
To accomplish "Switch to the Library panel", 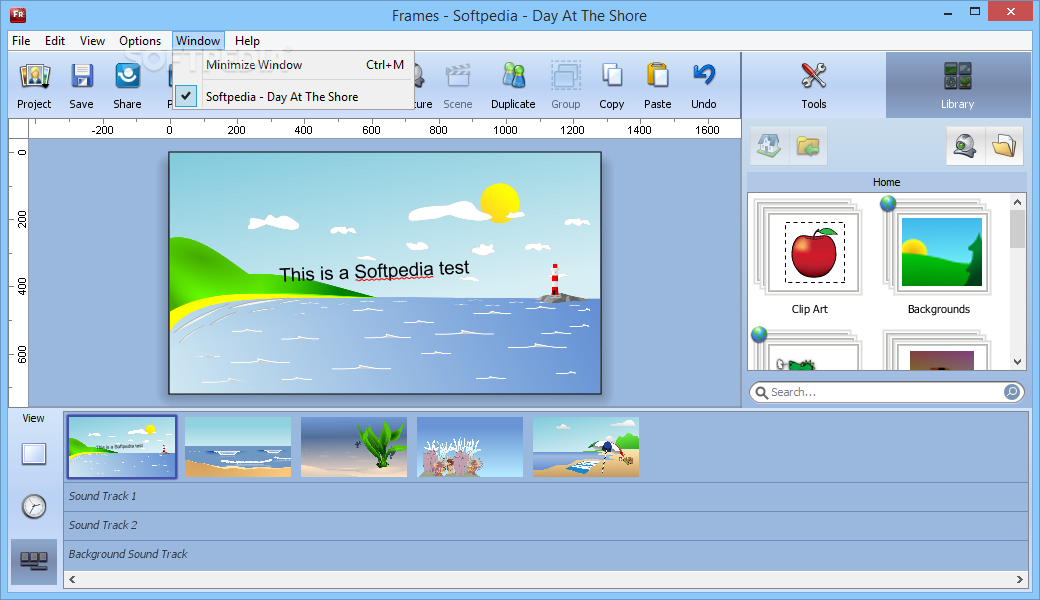I will click(x=957, y=86).
